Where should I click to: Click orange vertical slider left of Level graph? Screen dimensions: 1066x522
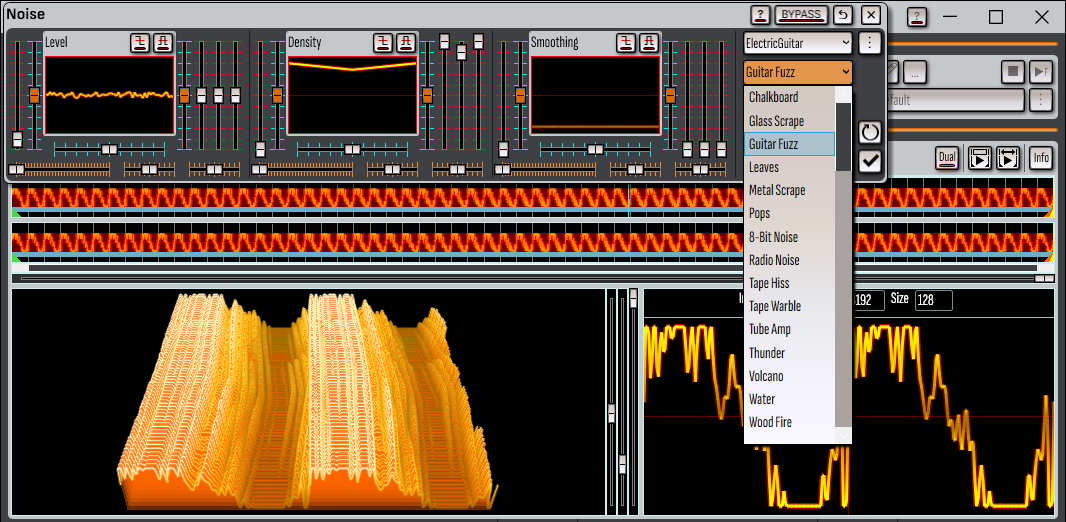(34, 96)
